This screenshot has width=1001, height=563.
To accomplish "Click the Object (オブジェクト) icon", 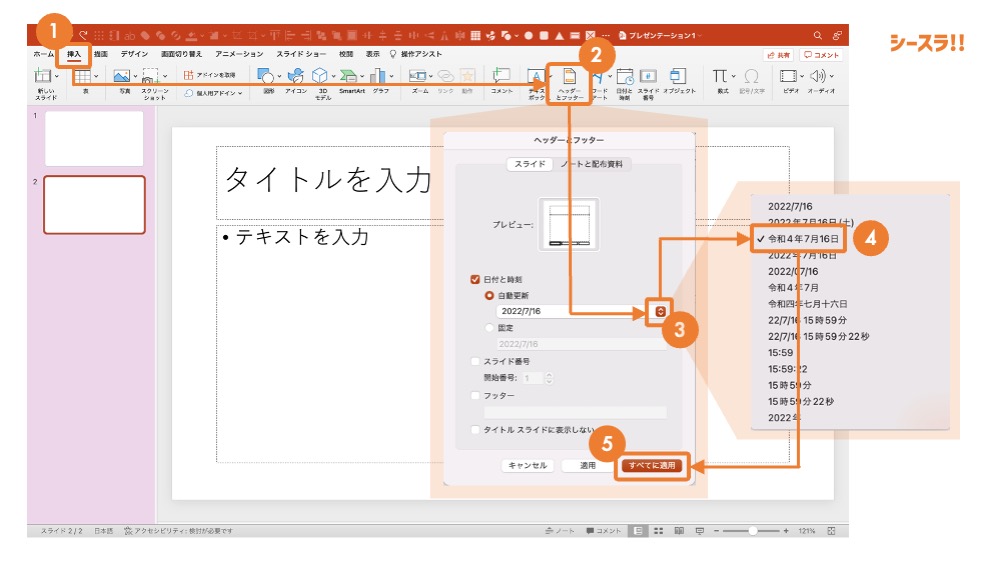I will (678, 77).
